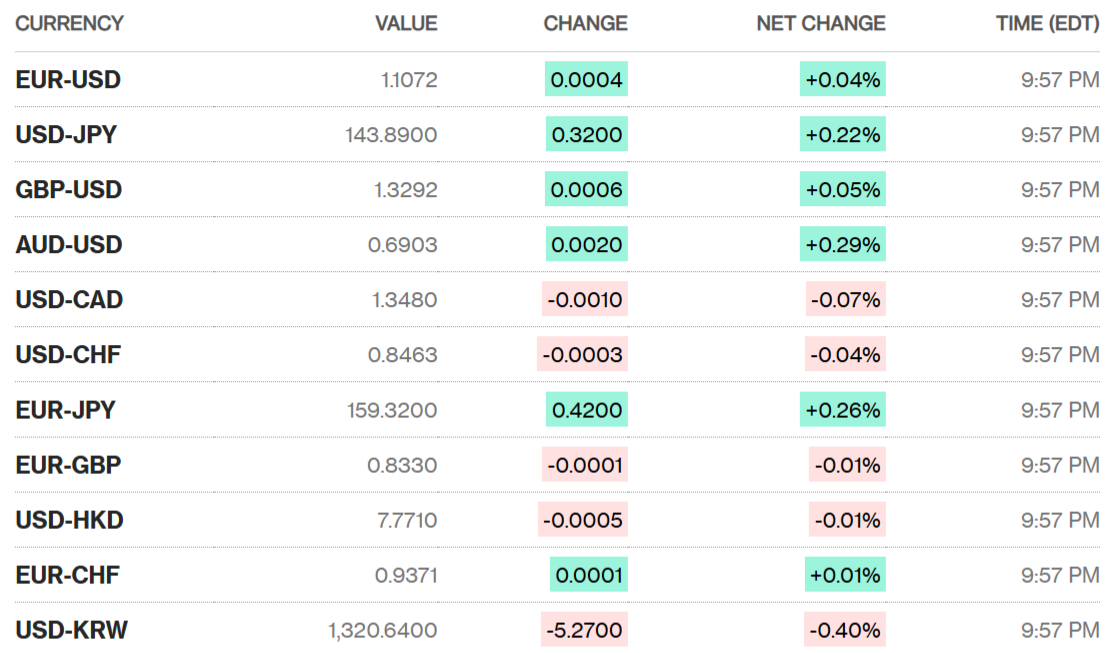Sort by the CURRENCY column header

(69, 23)
